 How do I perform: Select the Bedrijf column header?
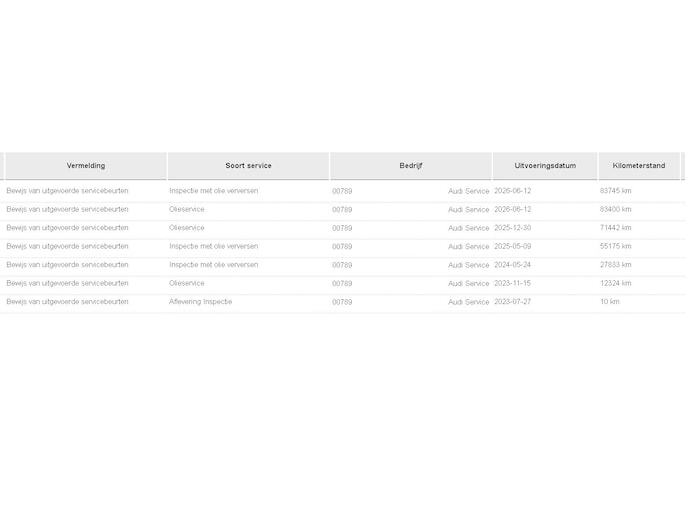tap(411, 166)
